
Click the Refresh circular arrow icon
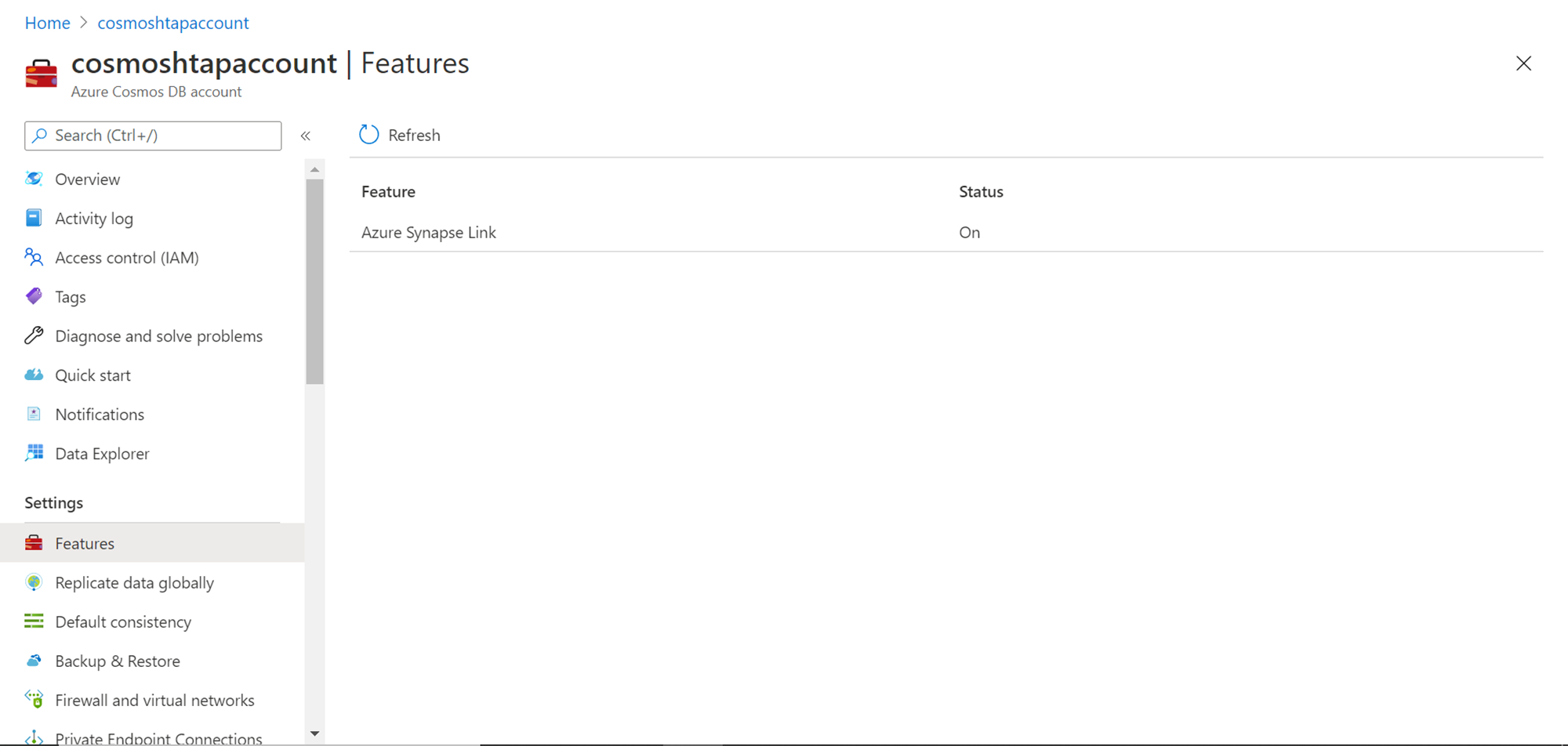[x=368, y=135]
